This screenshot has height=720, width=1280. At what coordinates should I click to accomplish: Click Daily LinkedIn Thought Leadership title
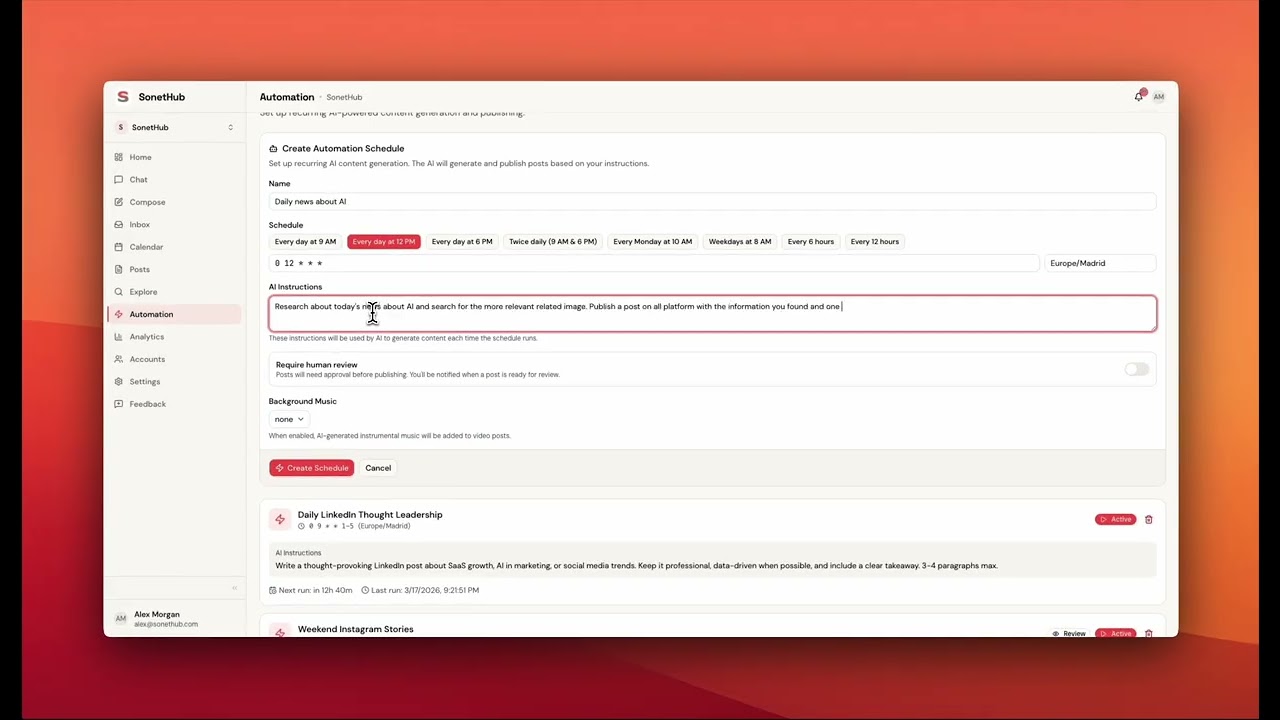[370, 515]
